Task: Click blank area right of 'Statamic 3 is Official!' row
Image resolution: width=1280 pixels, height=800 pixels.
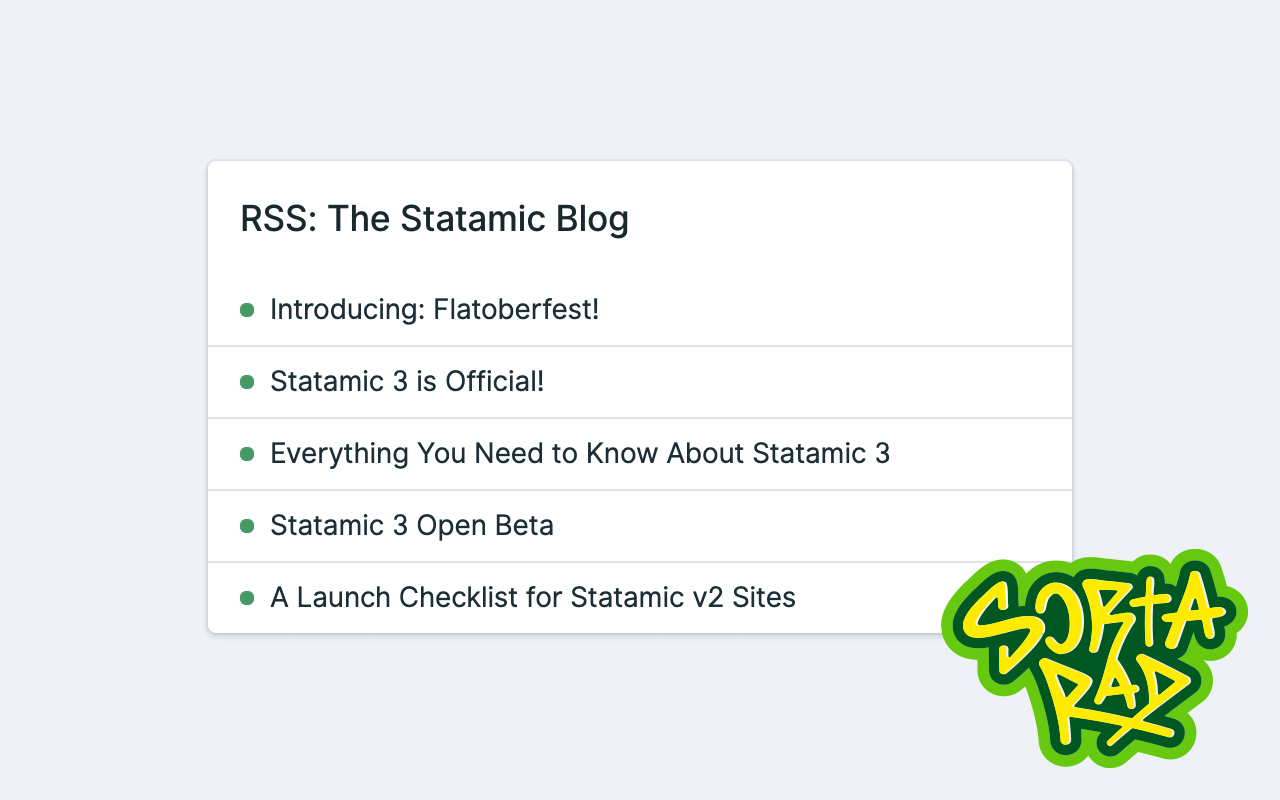Action: pyautogui.click(x=810, y=382)
